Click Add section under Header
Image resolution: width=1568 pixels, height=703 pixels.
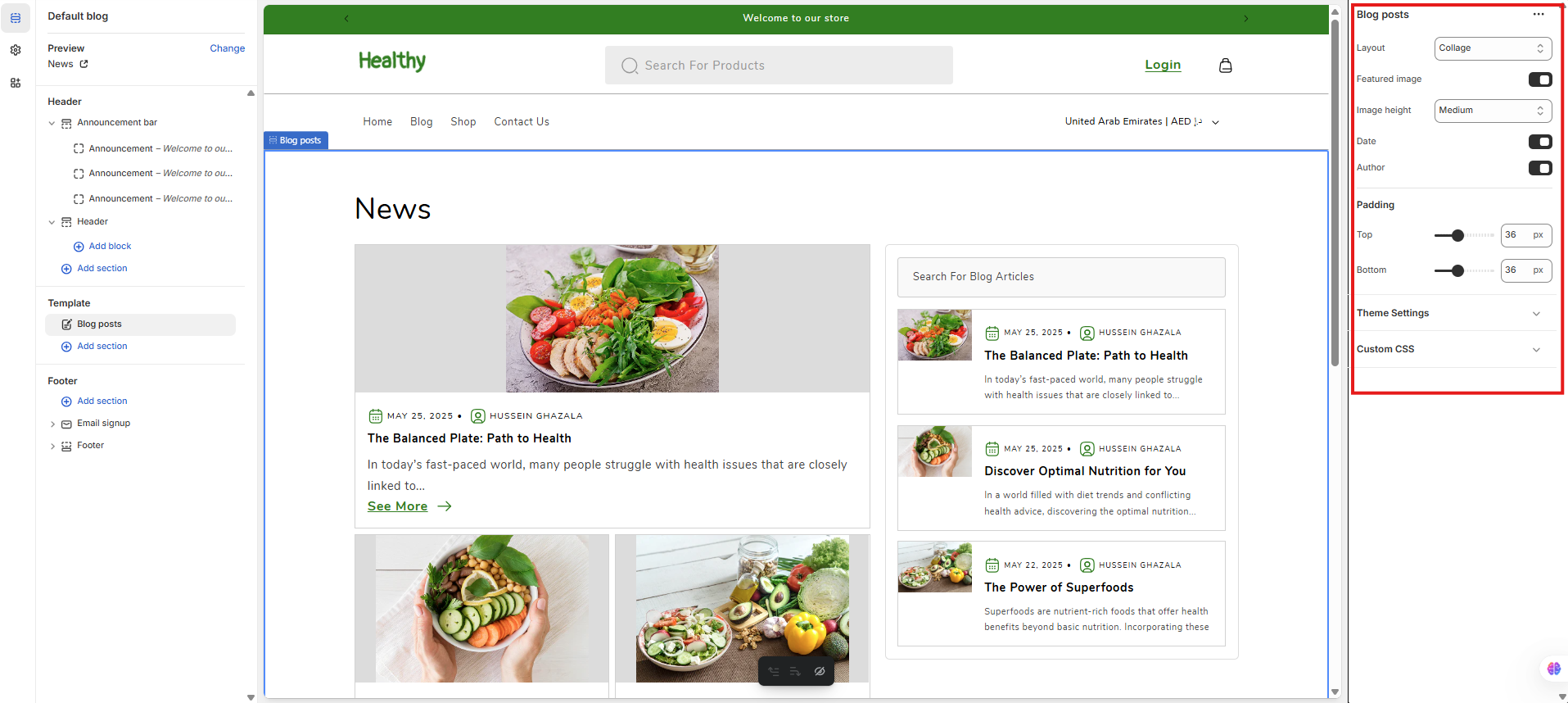click(x=102, y=269)
